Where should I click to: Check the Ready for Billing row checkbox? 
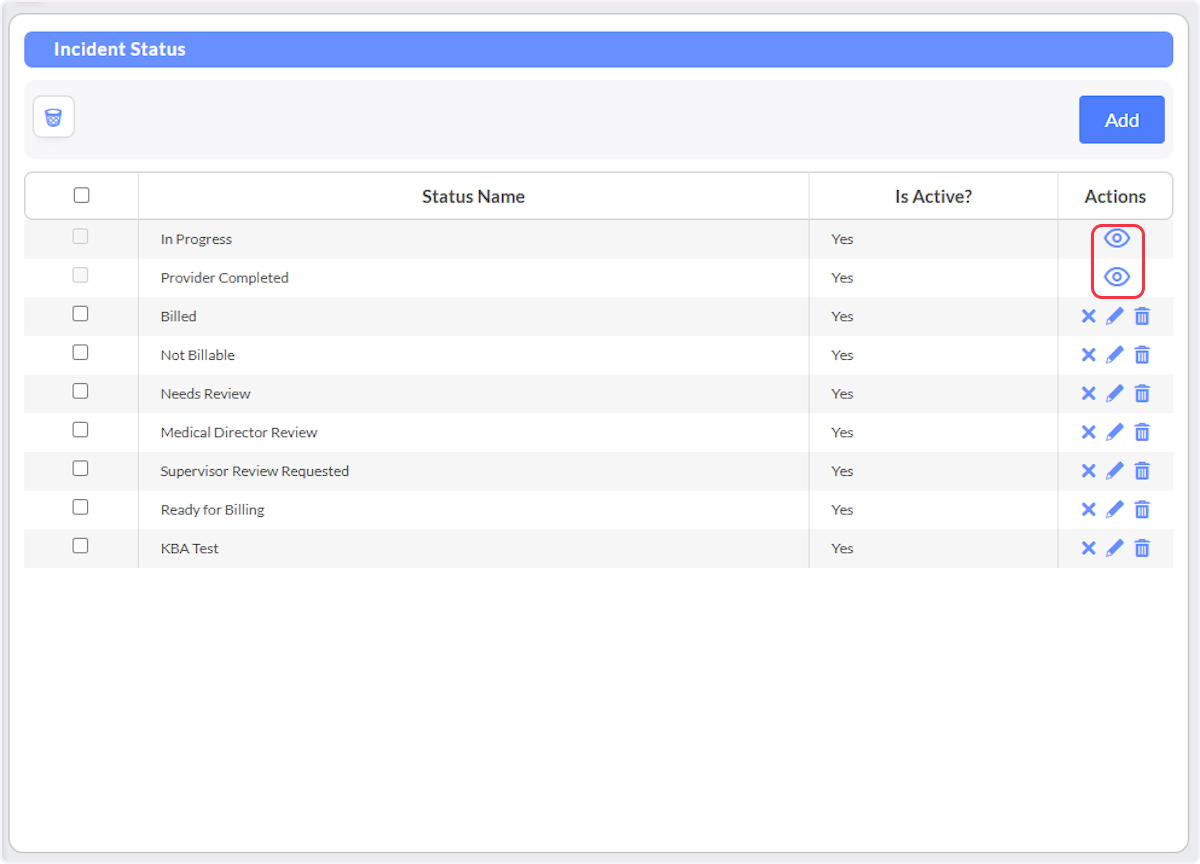[81, 507]
